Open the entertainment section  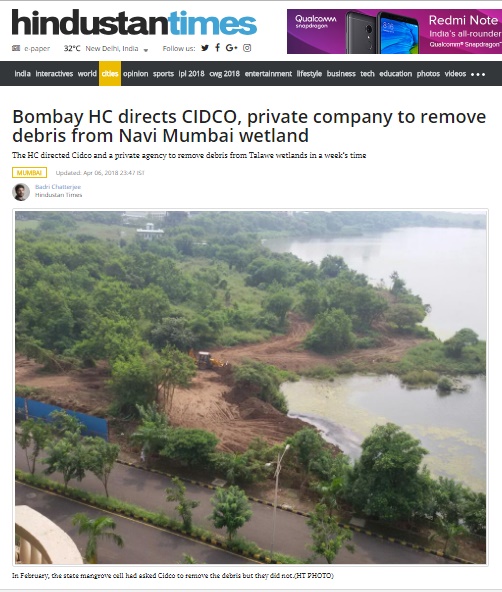point(268,74)
